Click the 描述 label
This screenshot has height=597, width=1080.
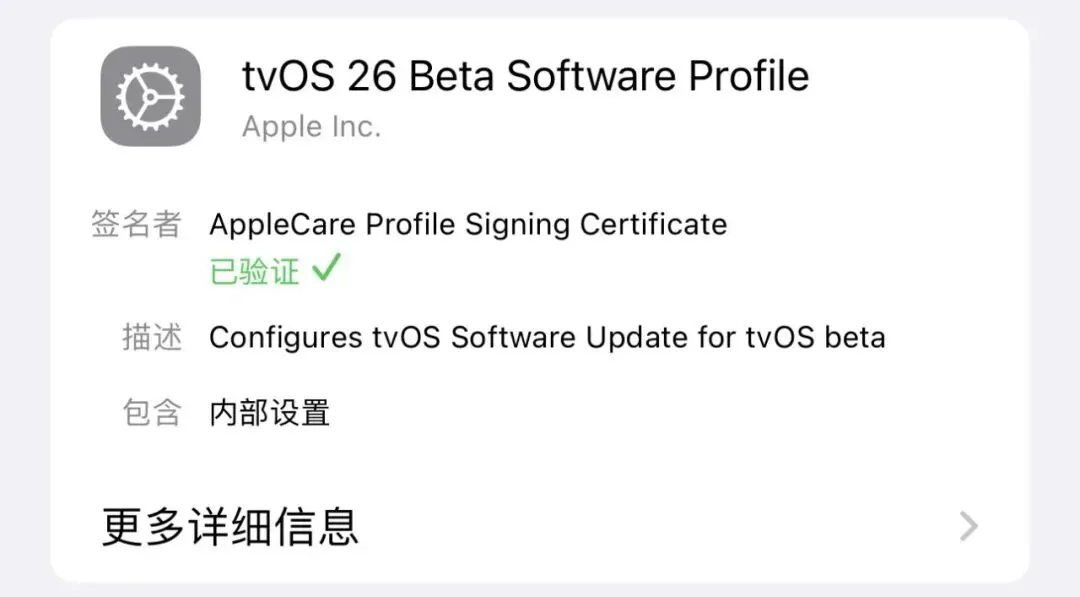151,337
